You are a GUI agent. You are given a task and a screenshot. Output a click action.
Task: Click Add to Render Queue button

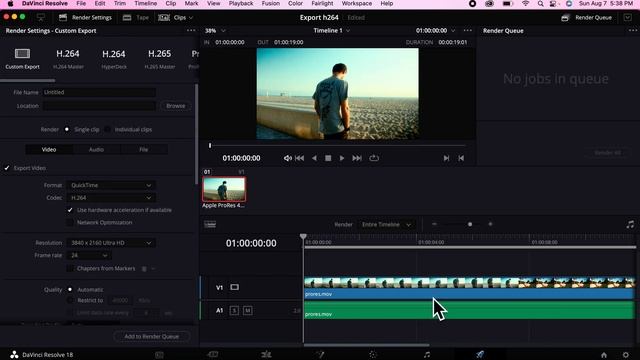151,337
